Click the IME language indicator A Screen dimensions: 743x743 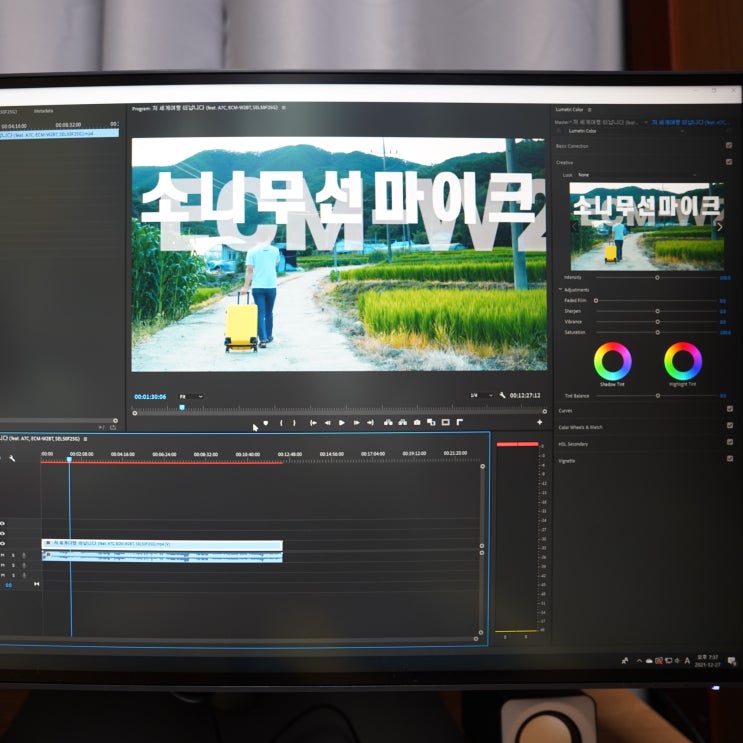(x=687, y=661)
